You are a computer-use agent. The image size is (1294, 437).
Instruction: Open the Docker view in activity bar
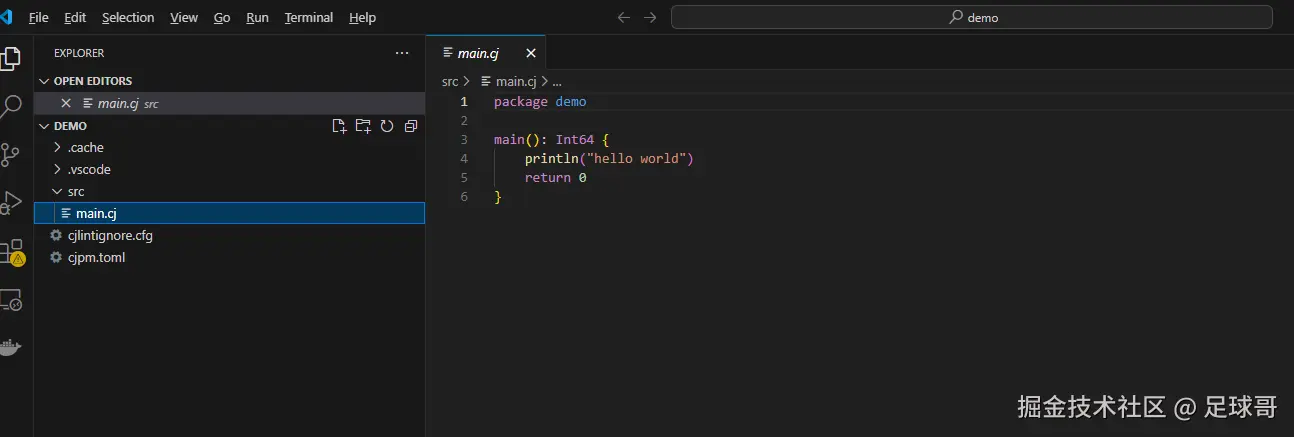(x=10, y=348)
